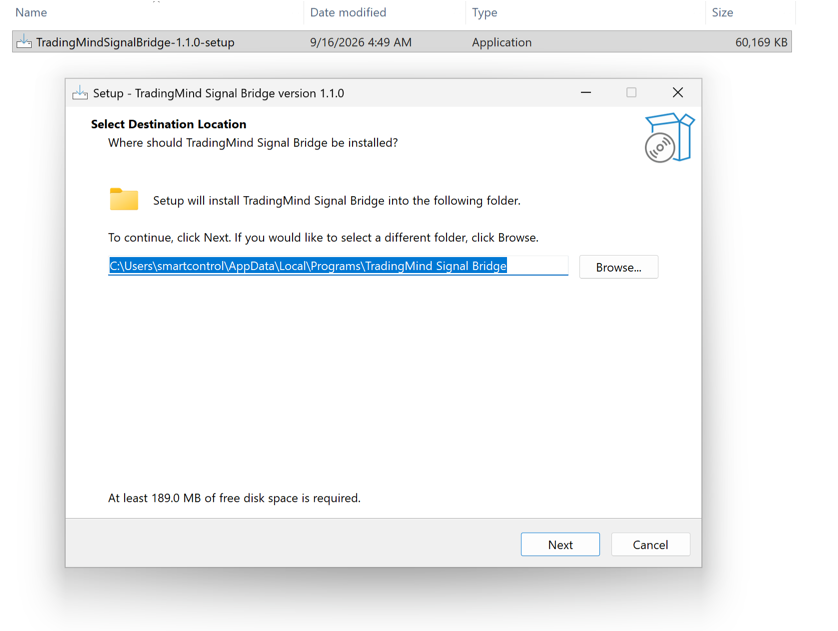The width and height of the screenshot is (838, 631).
Task: Click the disabled maximize button
Action: (631, 92)
